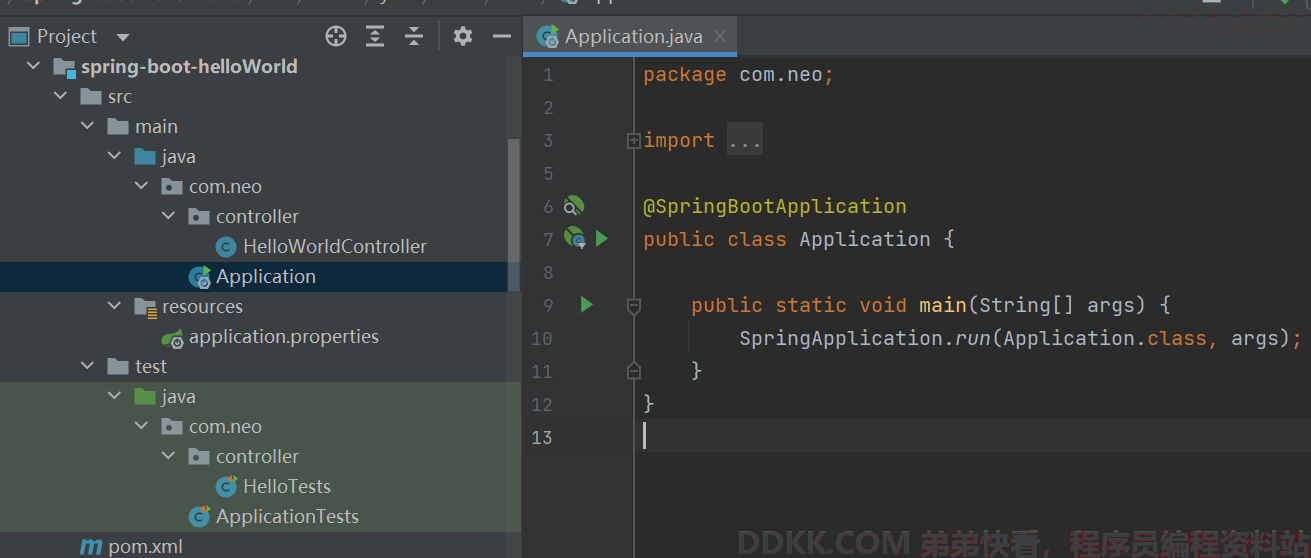Click the src folder icon
This screenshot has width=1311, height=558.
click(90, 97)
